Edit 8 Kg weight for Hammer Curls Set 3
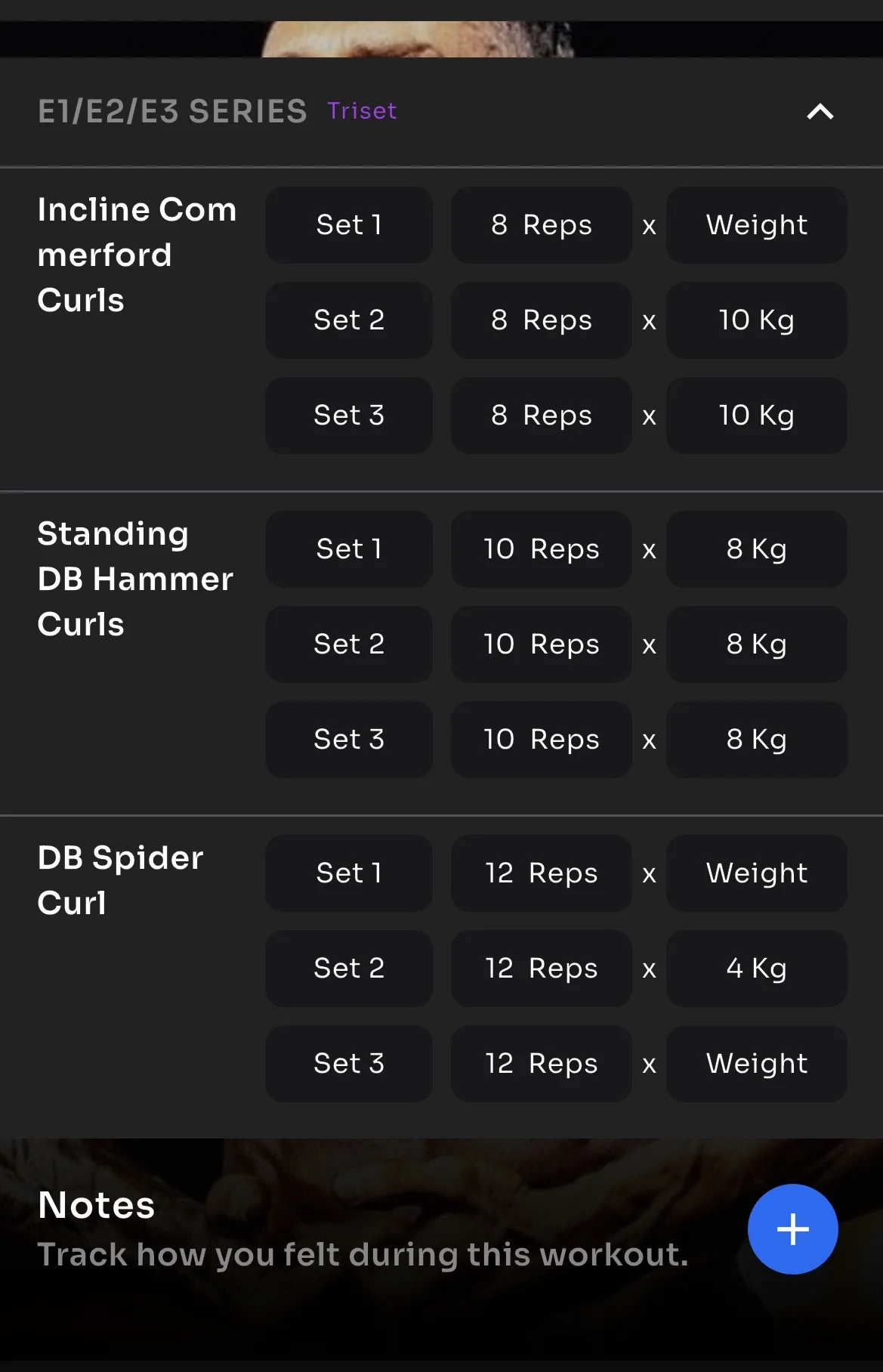The height and width of the screenshot is (1372, 883). (x=756, y=740)
